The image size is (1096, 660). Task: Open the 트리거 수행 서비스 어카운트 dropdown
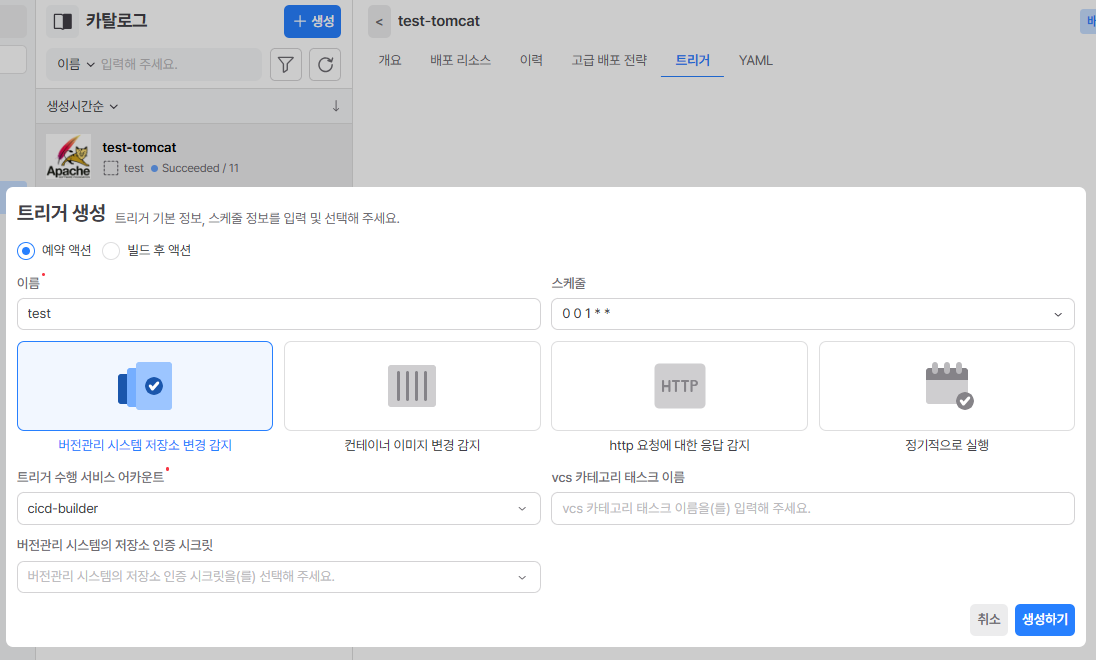pos(279,508)
